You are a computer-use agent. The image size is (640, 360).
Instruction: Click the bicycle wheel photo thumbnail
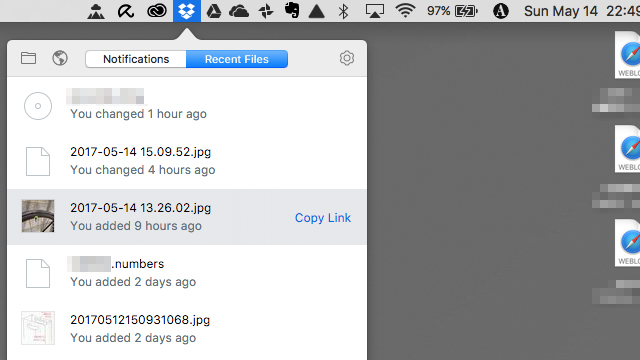(x=38, y=216)
